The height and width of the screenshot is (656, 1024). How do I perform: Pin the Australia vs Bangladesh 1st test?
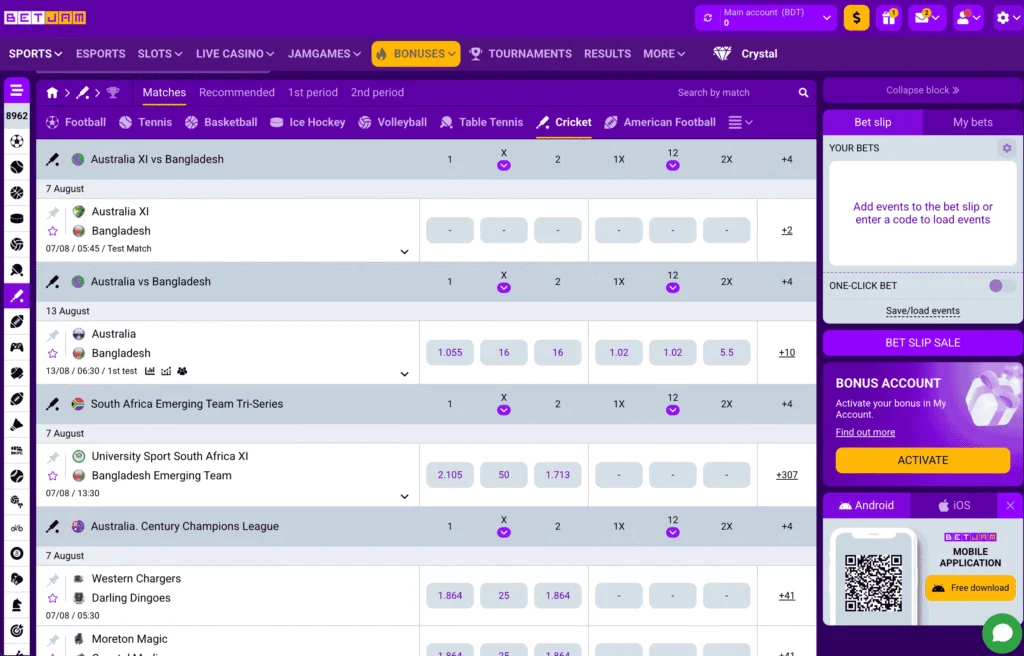coord(53,335)
